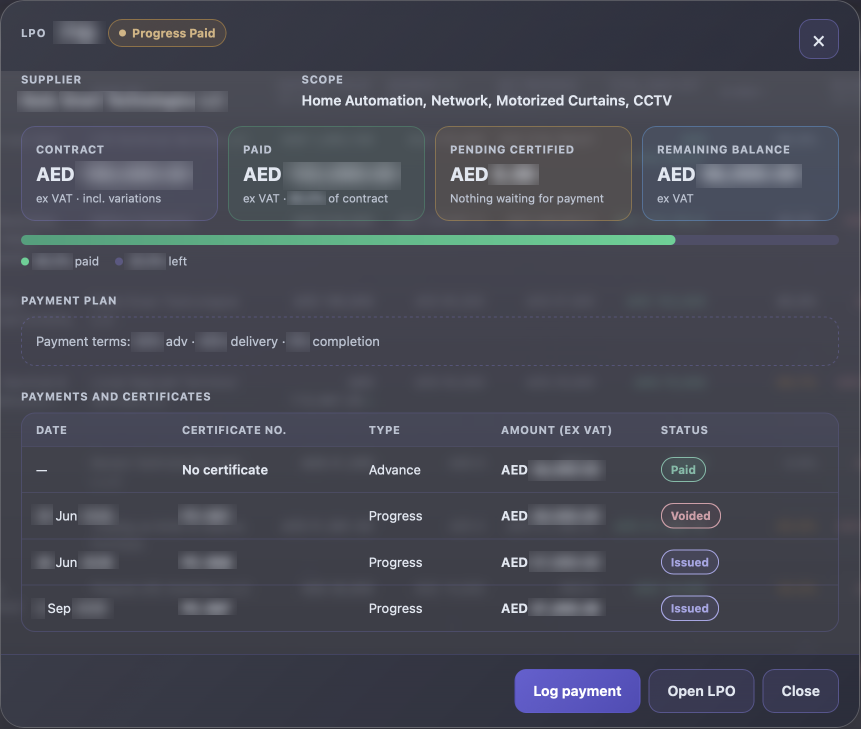Click the green payment progress bar
The height and width of the screenshot is (729, 861).
tap(348, 240)
